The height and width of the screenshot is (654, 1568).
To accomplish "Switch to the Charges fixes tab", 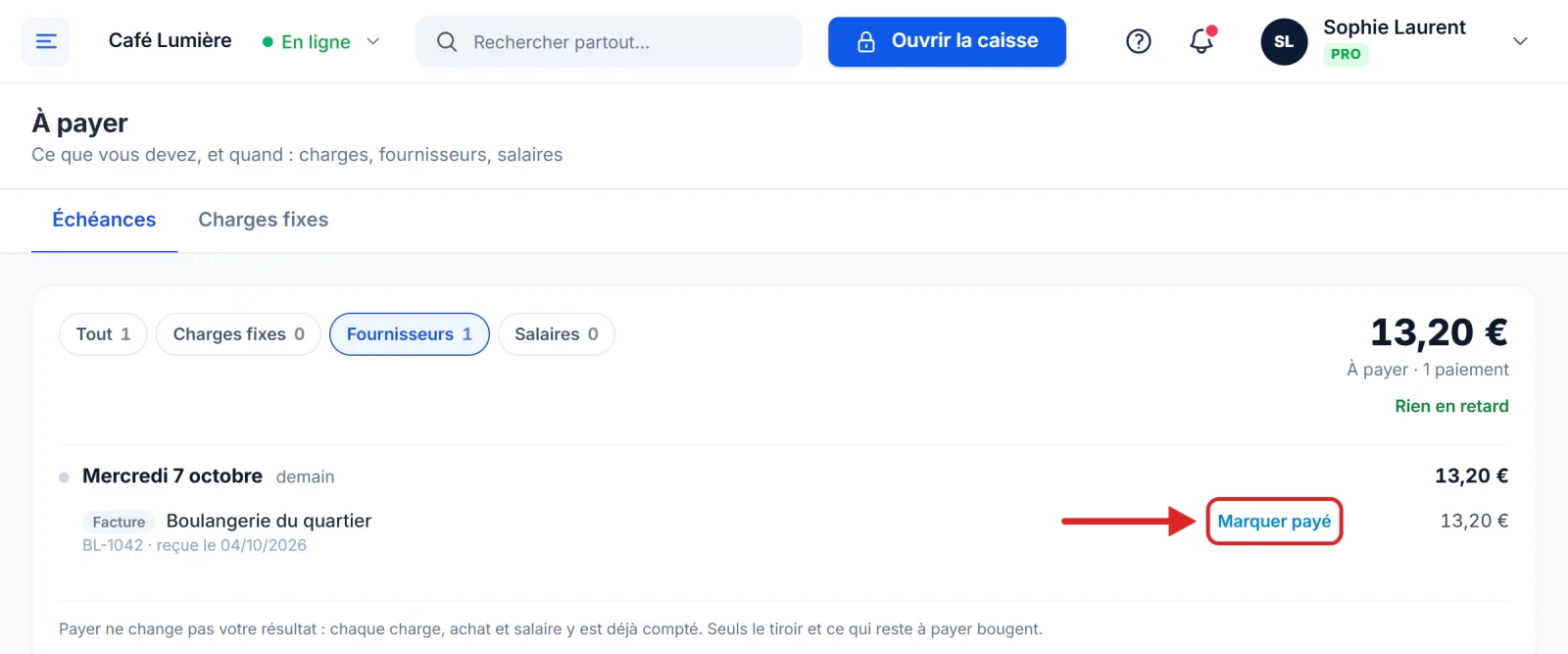I will tap(264, 220).
